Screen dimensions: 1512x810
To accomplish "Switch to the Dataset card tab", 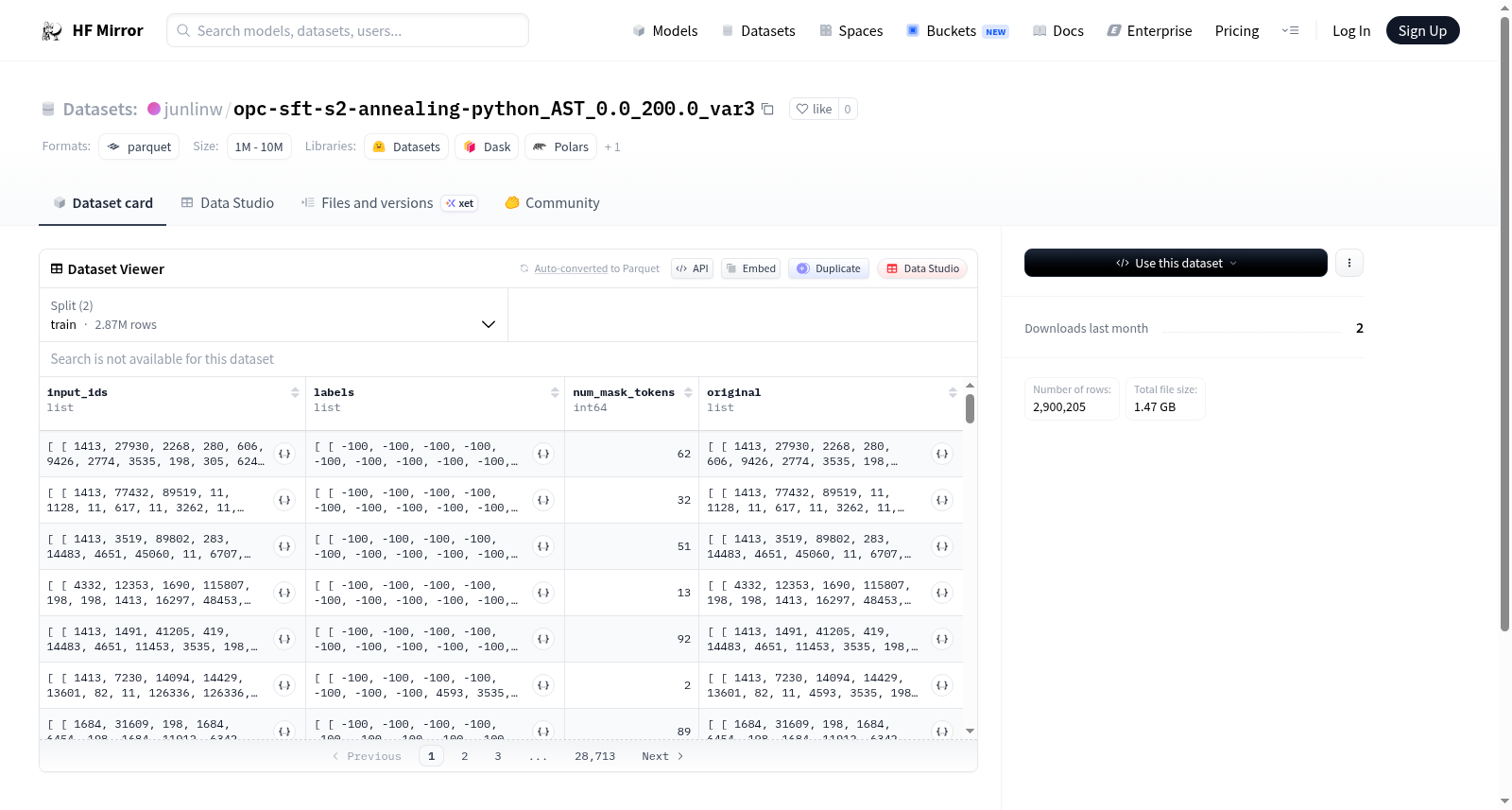I will [x=103, y=203].
